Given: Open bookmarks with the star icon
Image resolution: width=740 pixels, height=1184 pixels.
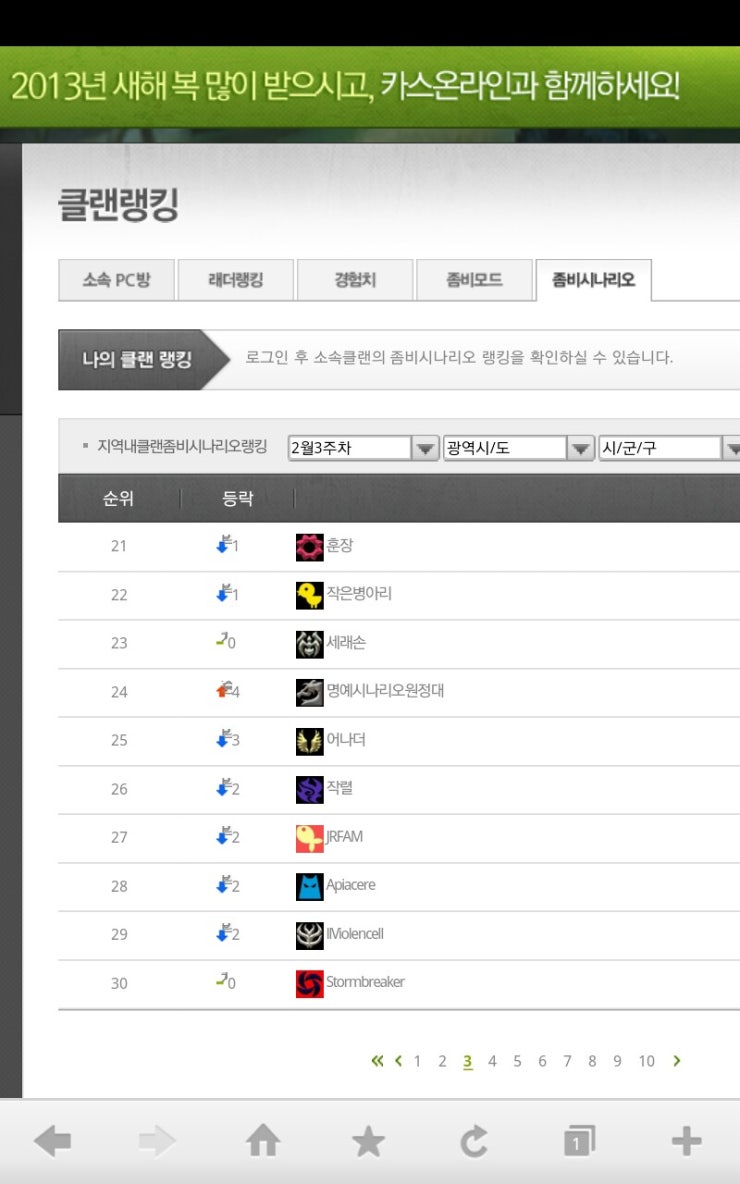Looking at the screenshot, I should click(x=368, y=1141).
